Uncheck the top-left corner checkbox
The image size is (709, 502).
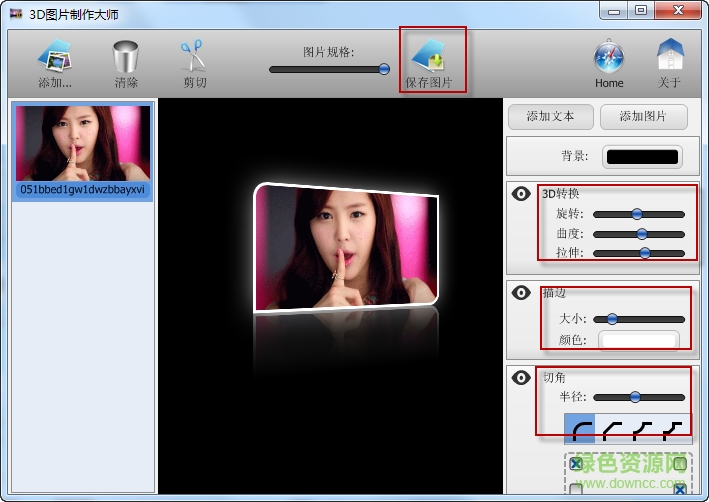pos(576,464)
